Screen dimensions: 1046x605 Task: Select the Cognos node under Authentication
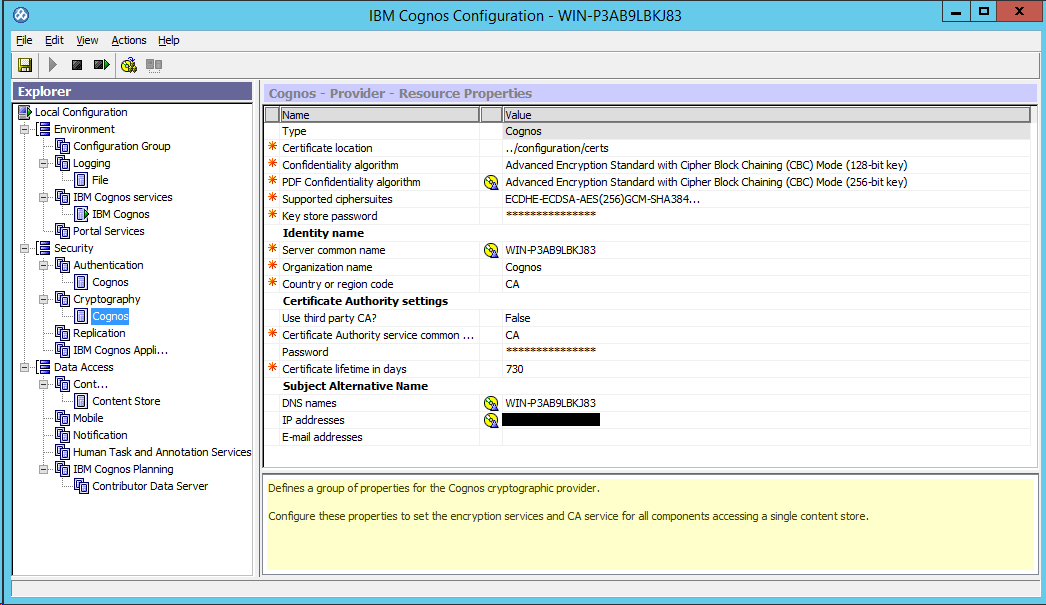[x=110, y=282]
